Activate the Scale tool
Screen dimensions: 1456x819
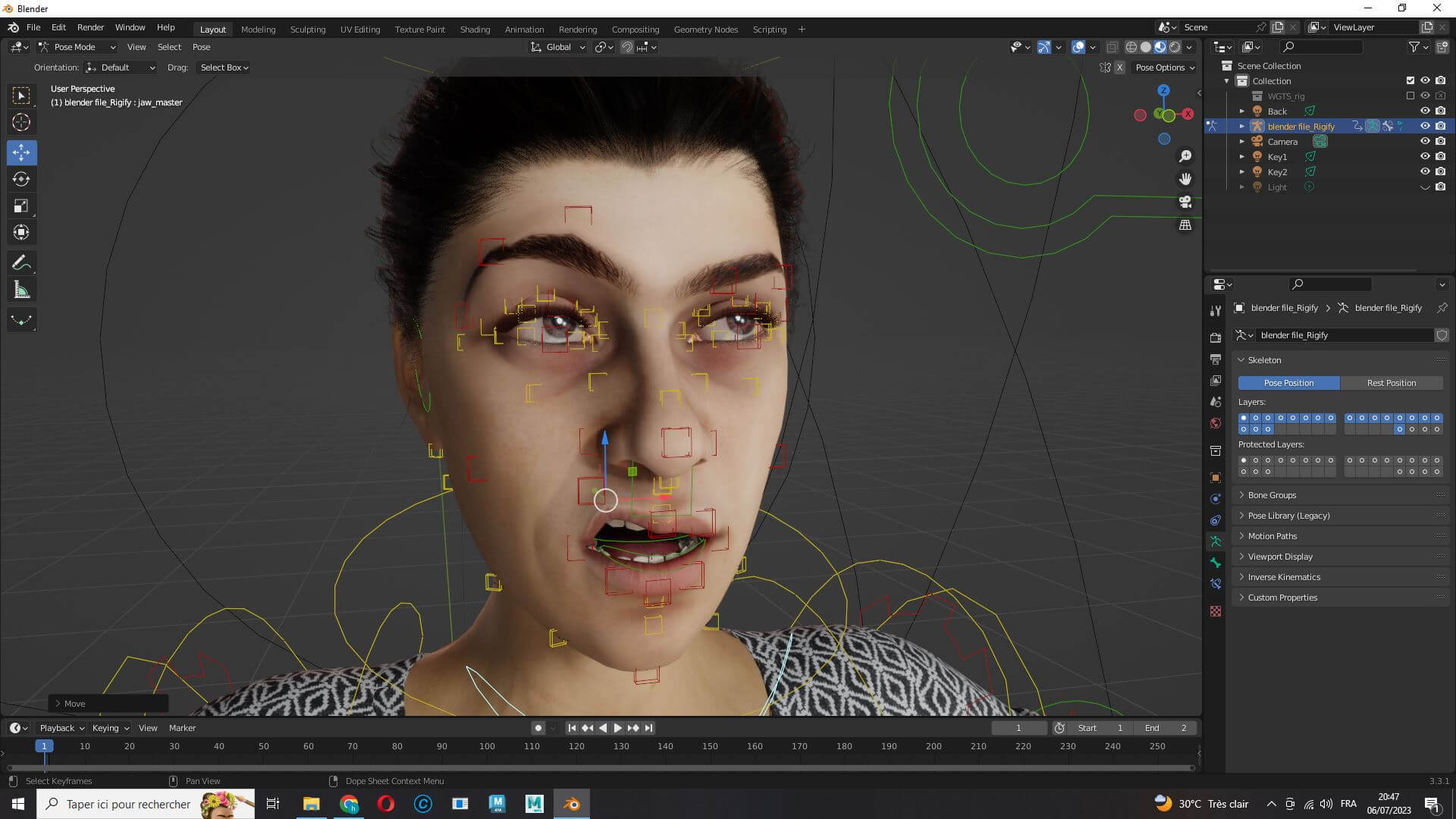21,206
